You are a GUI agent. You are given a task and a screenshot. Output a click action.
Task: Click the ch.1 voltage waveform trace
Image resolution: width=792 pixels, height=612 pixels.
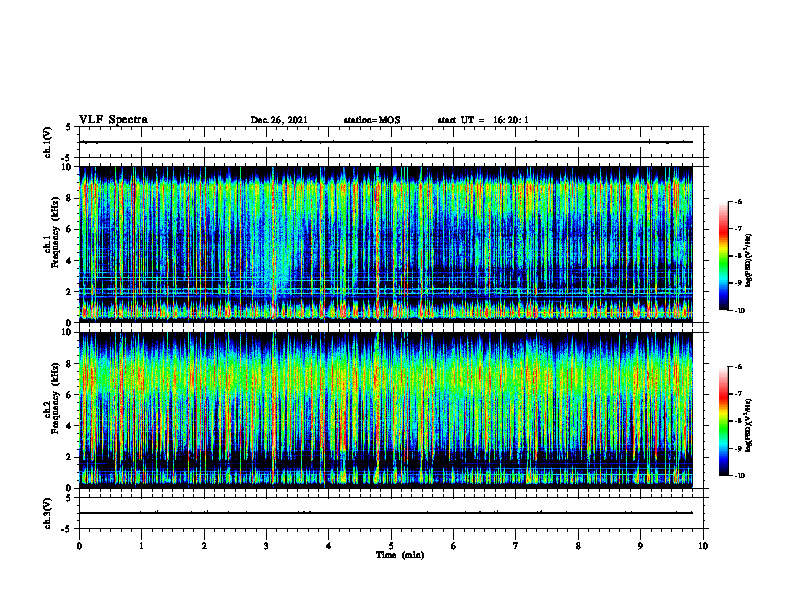386,142
